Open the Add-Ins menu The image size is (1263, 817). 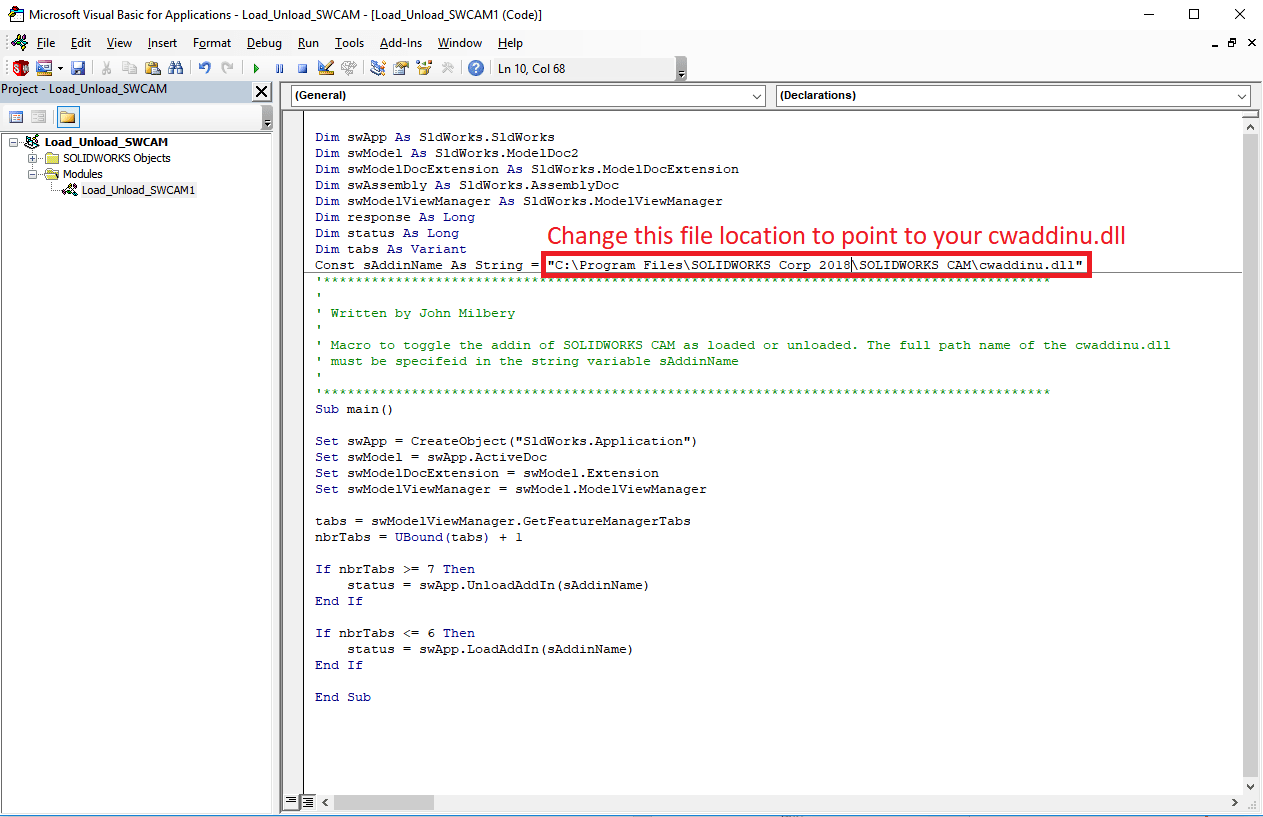pyautogui.click(x=401, y=43)
